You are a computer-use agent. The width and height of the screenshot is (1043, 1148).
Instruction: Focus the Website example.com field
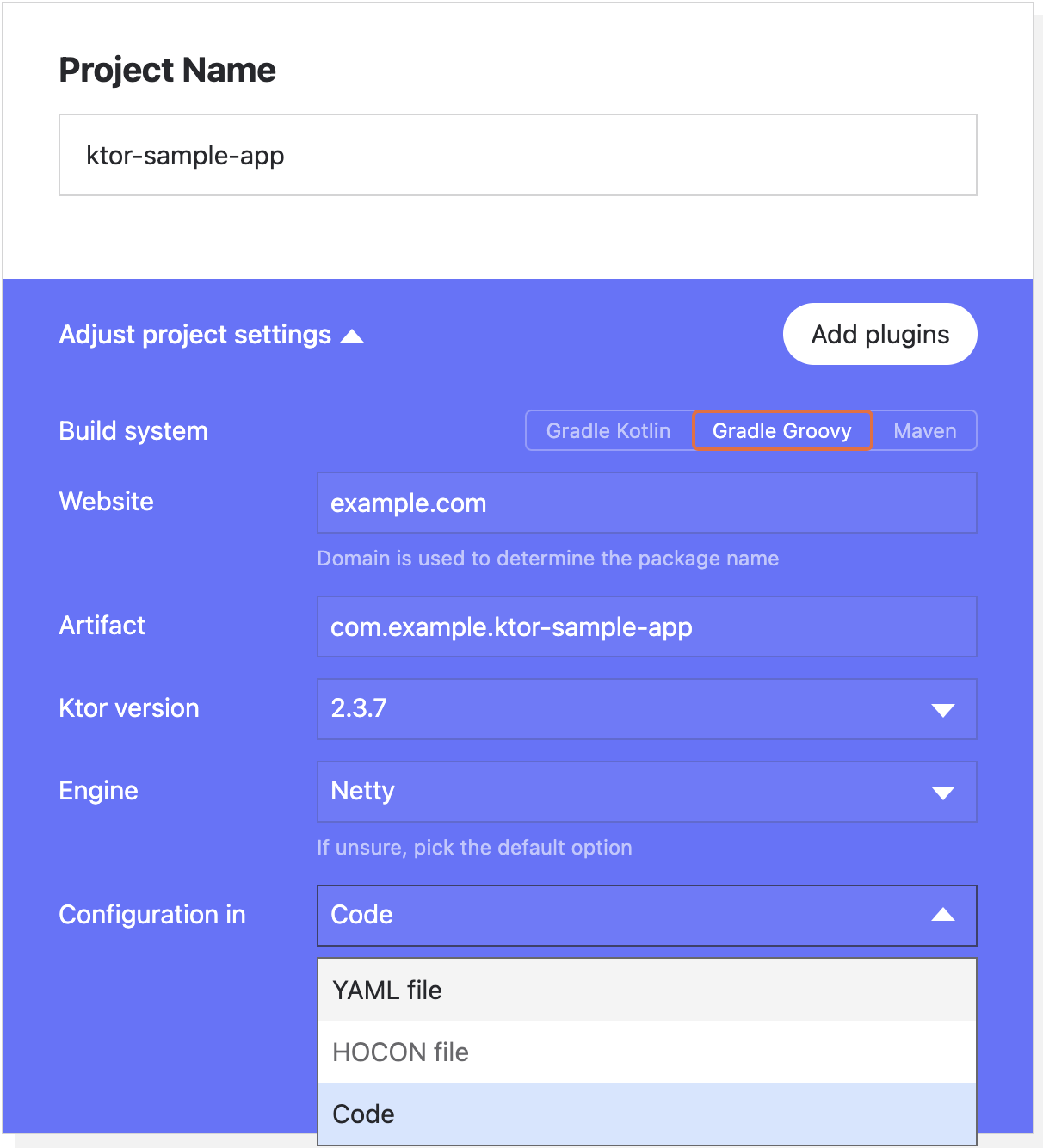[646, 503]
